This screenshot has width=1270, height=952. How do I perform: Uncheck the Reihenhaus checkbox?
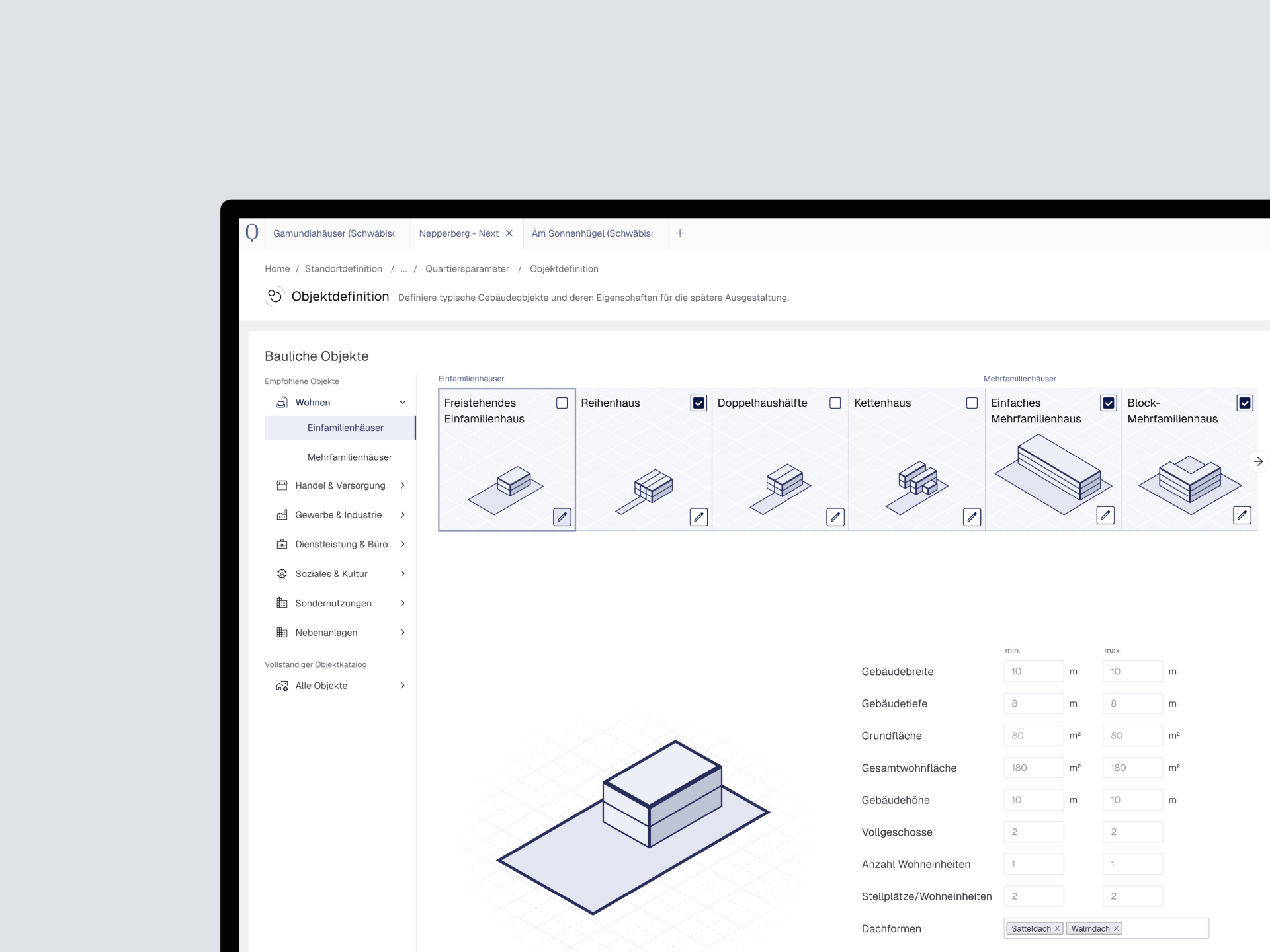tap(698, 403)
